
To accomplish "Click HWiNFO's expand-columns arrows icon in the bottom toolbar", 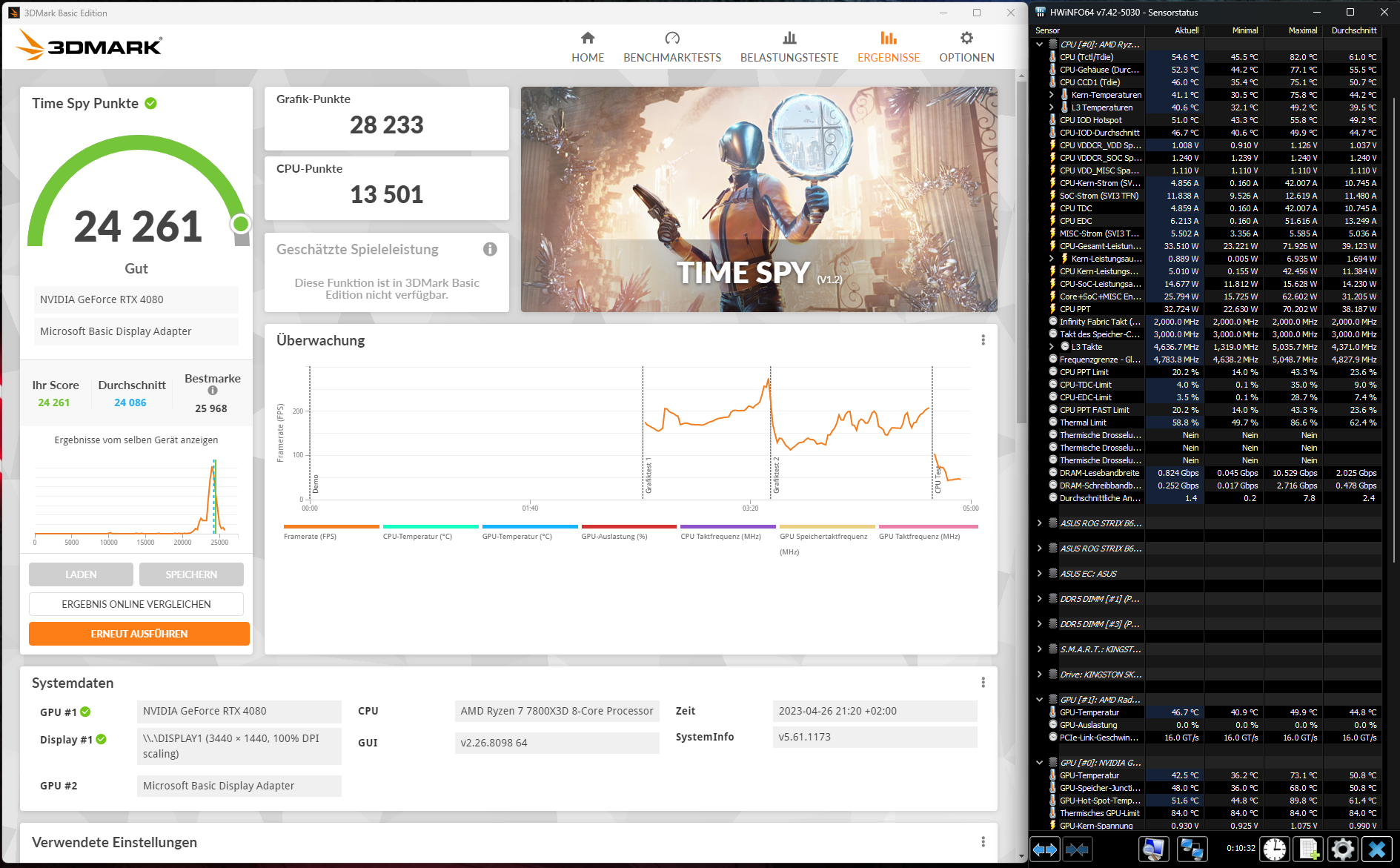I will tap(1045, 849).
